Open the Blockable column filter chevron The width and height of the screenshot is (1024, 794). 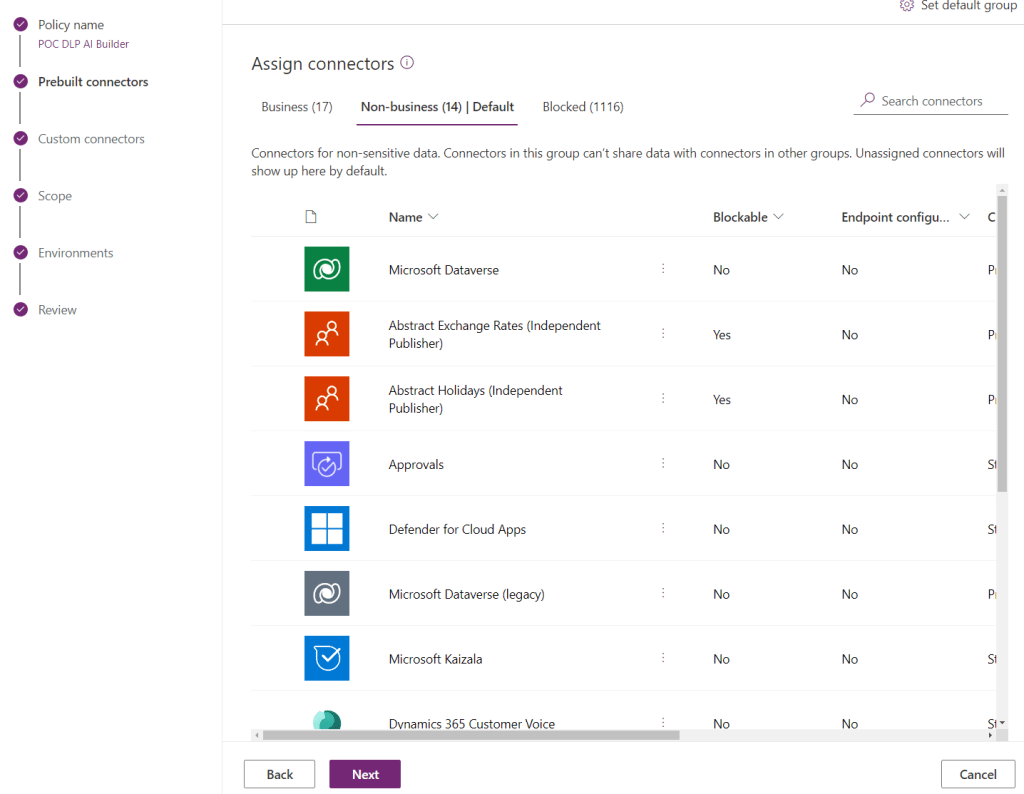coord(779,216)
